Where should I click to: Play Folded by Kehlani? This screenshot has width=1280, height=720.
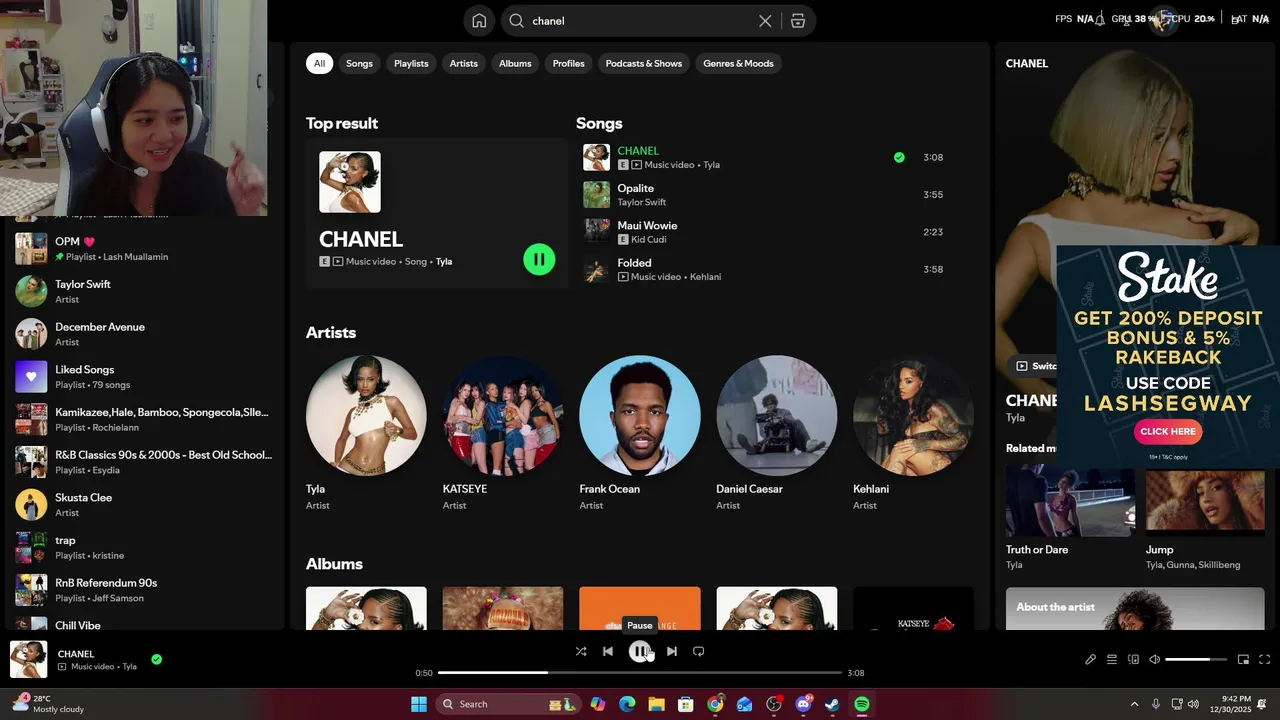pos(764,269)
